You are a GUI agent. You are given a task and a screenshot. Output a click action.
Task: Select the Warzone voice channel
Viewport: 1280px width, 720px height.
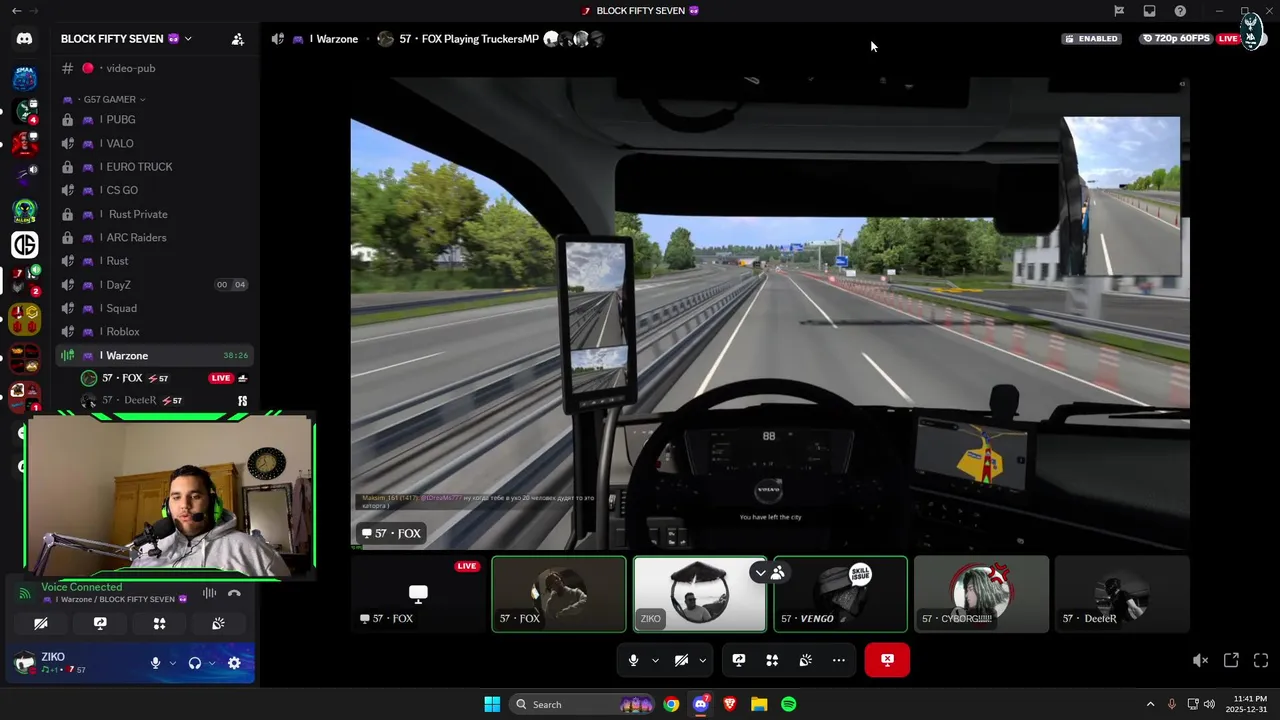point(154,355)
